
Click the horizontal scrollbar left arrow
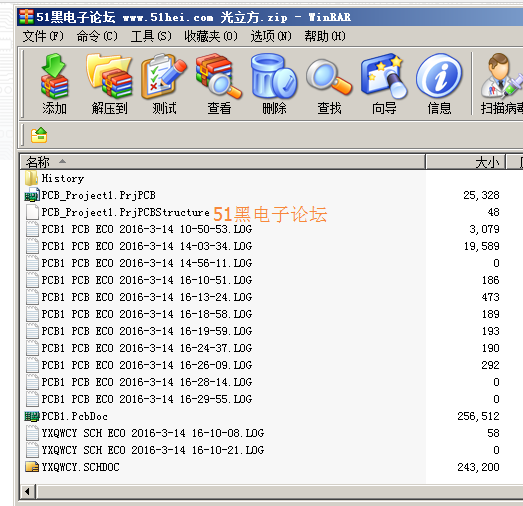pyautogui.click(x=28, y=492)
